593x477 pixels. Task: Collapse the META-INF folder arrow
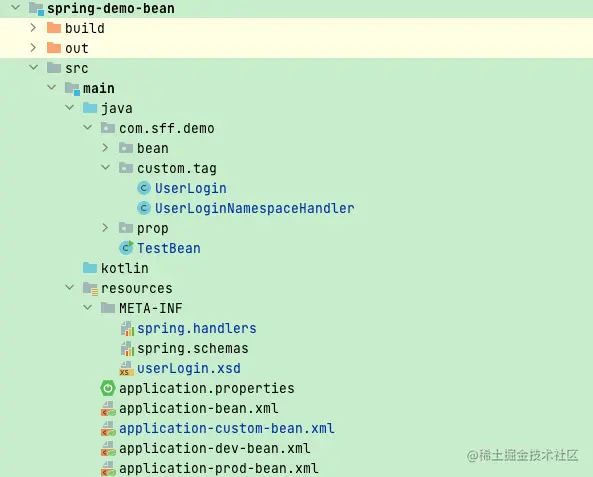coord(87,308)
